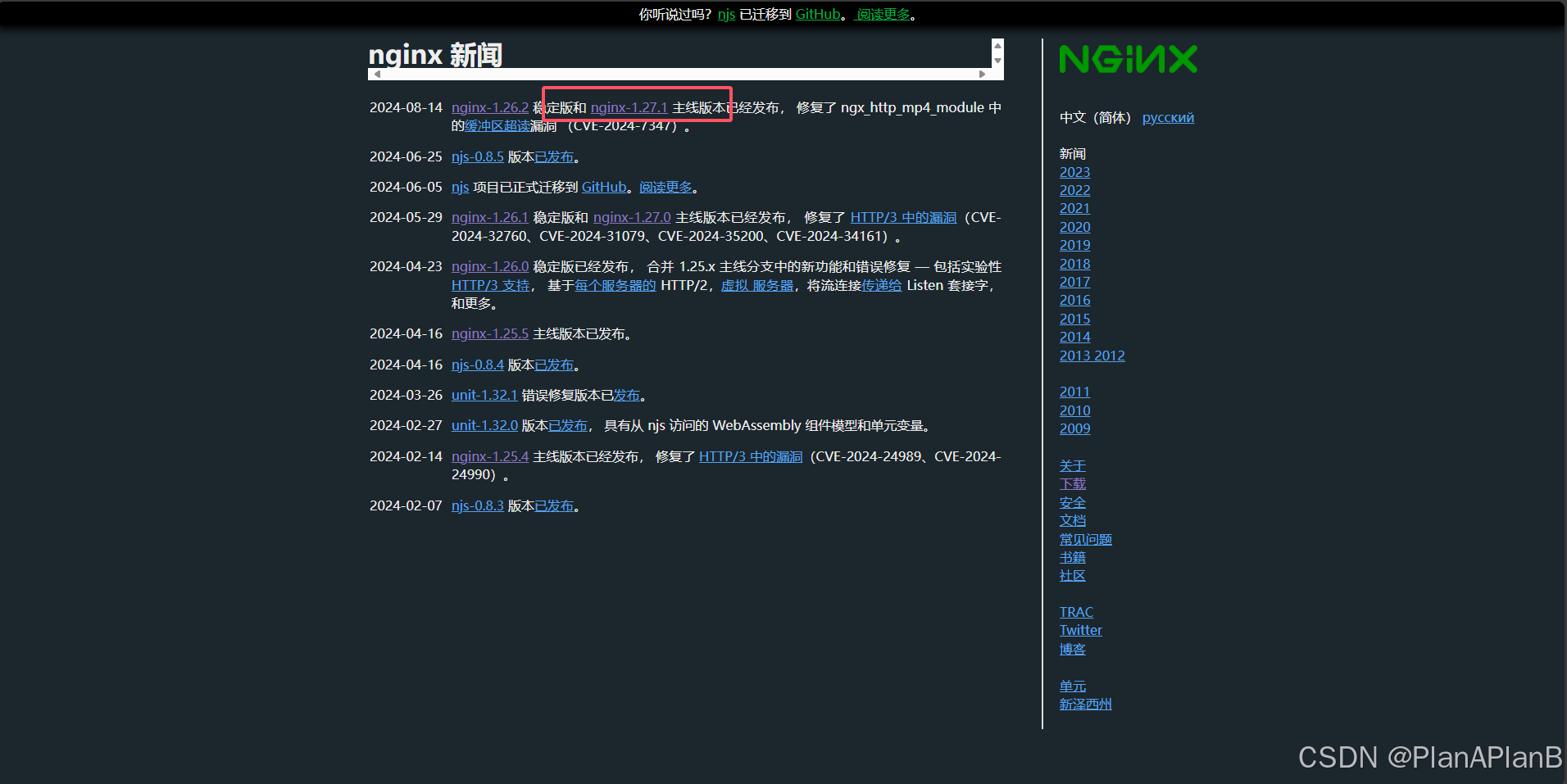Open the njs link in the top banner
This screenshot has width=1567, height=784.
pyautogui.click(x=726, y=15)
